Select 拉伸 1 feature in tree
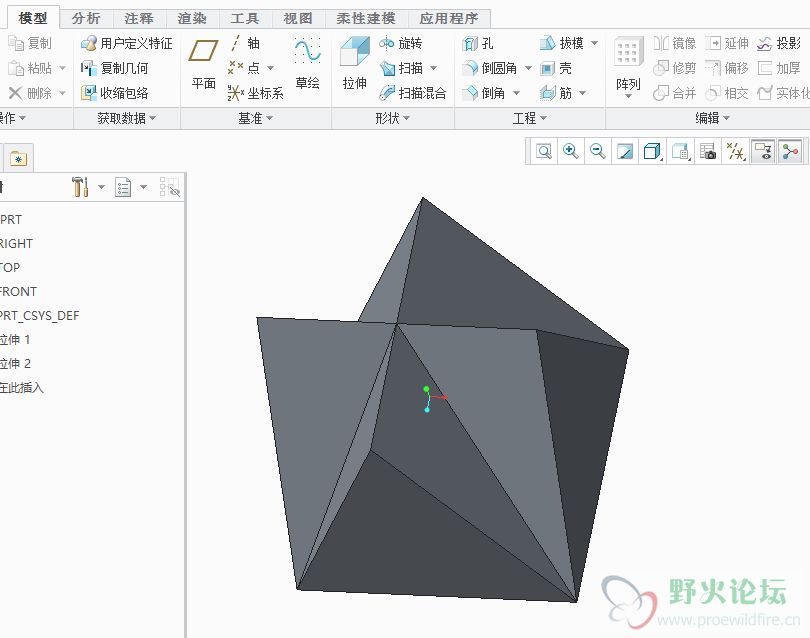 [x=15, y=339]
